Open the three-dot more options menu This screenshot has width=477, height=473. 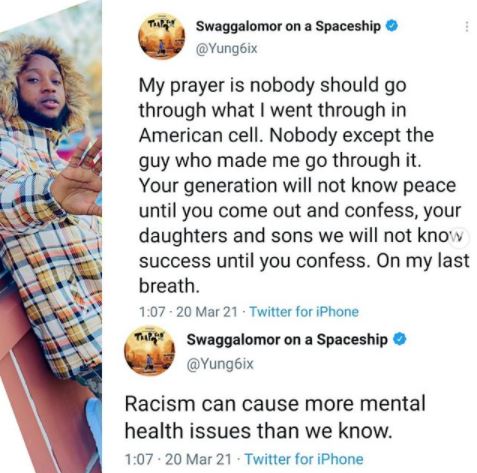coord(467,27)
